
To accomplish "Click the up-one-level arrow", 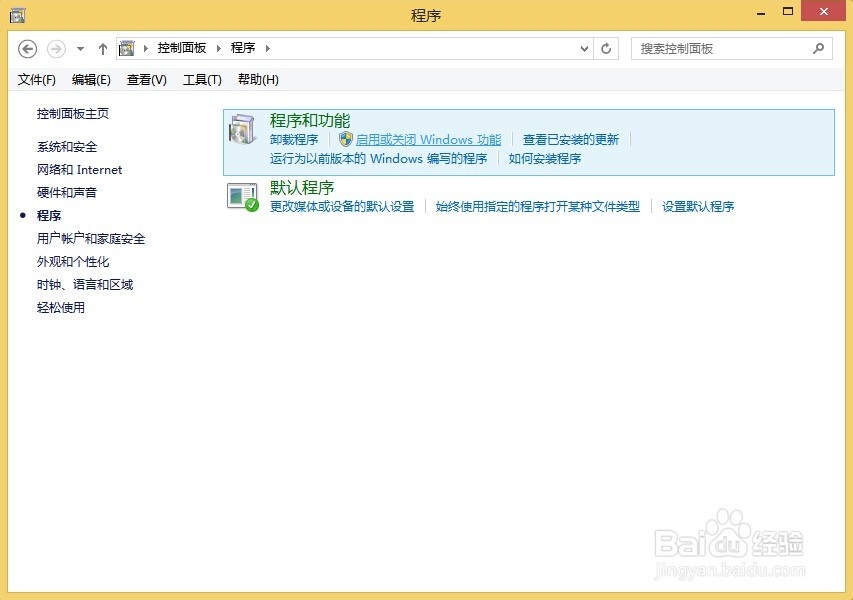I will pyautogui.click(x=102, y=48).
